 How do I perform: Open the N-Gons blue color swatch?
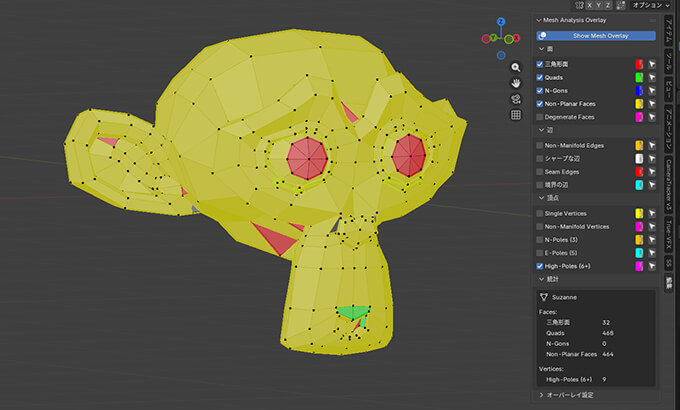(638, 90)
